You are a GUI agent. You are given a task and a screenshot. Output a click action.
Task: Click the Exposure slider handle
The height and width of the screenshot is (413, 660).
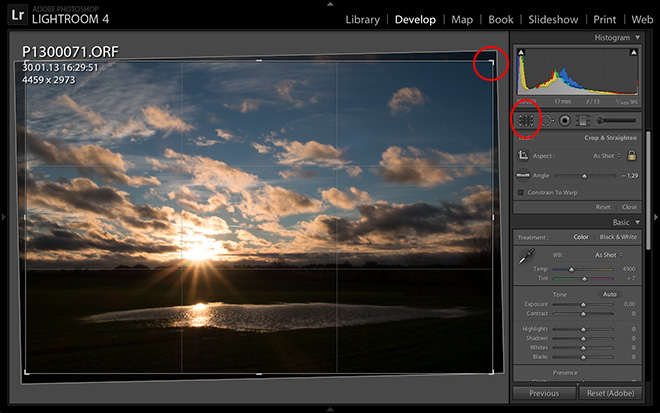(584, 304)
